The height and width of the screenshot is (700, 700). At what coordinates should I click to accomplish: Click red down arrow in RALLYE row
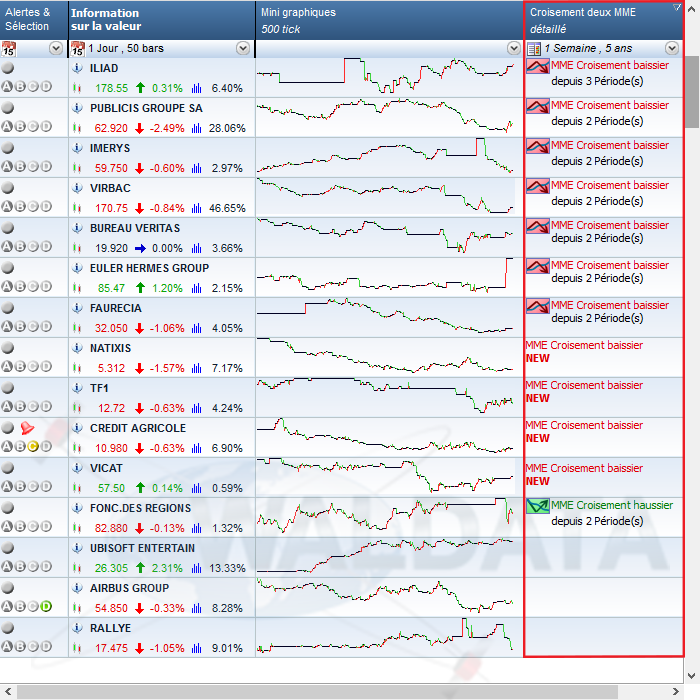[x=140, y=648]
